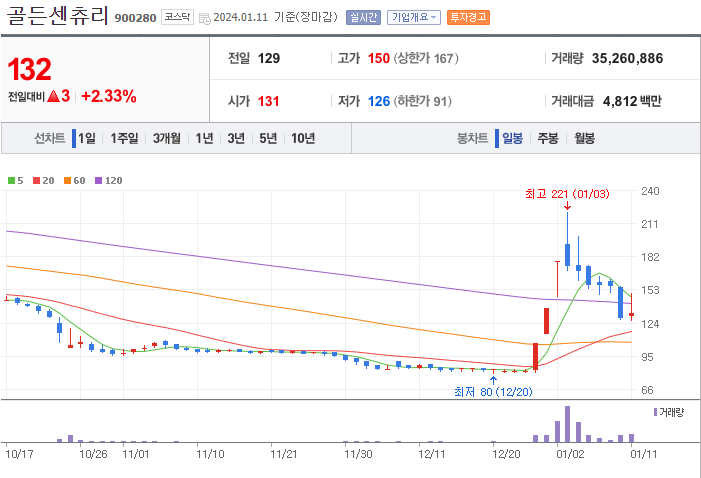Click the orange 60-day moving average legend
The width and height of the screenshot is (701, 478).
click(74, 181)
